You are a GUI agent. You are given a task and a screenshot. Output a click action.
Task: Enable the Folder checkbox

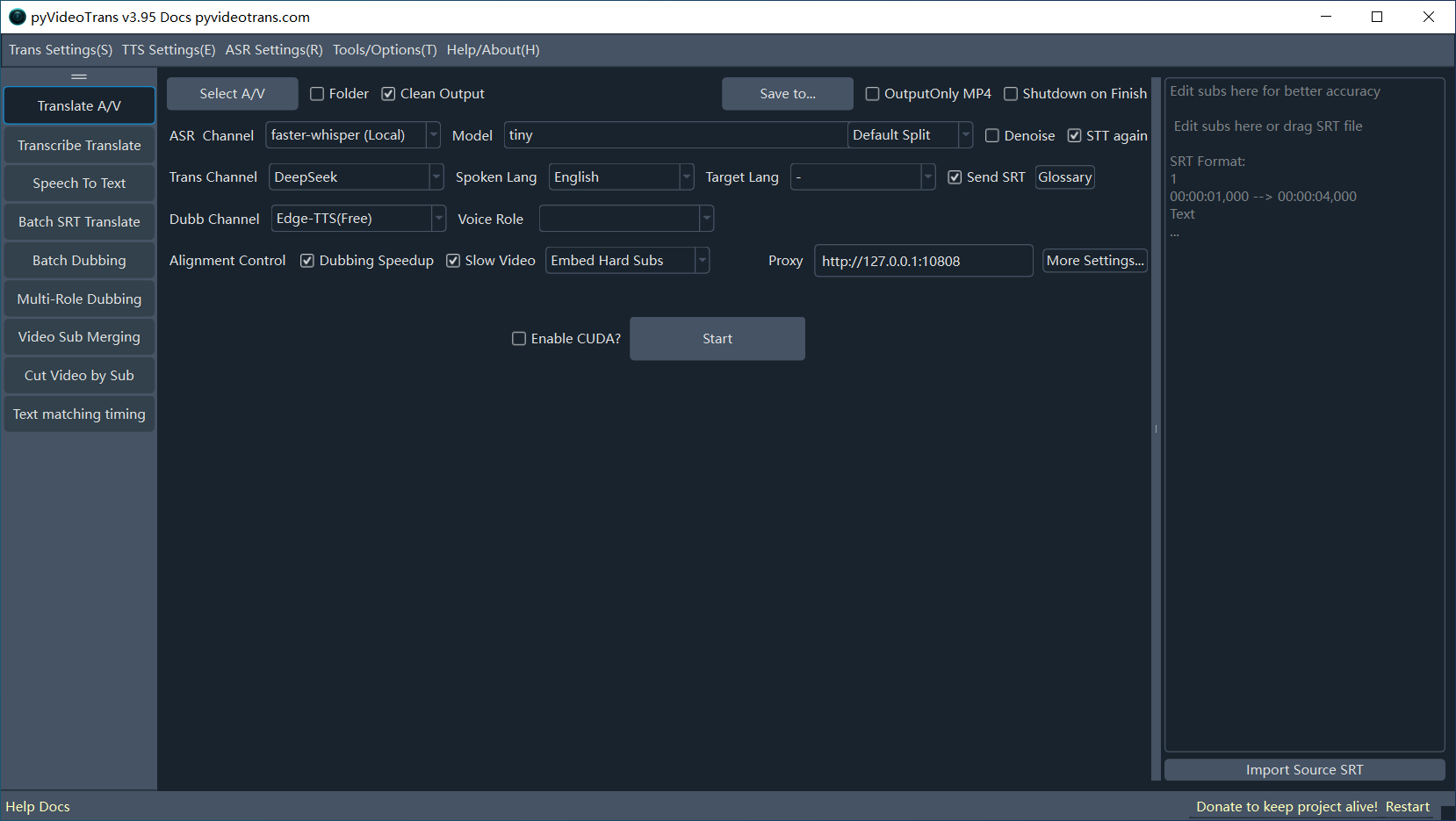318,94
